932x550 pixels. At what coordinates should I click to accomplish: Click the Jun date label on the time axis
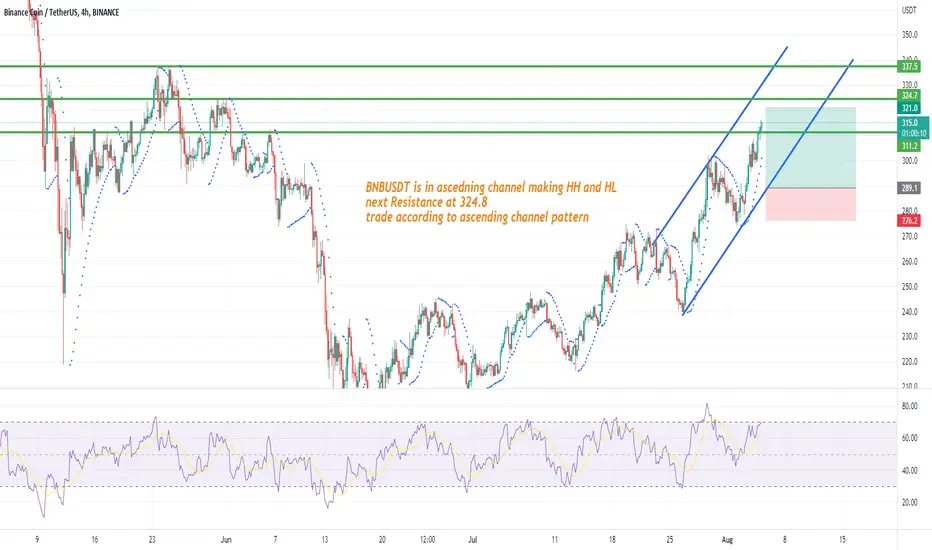click(x=226, y=540)
